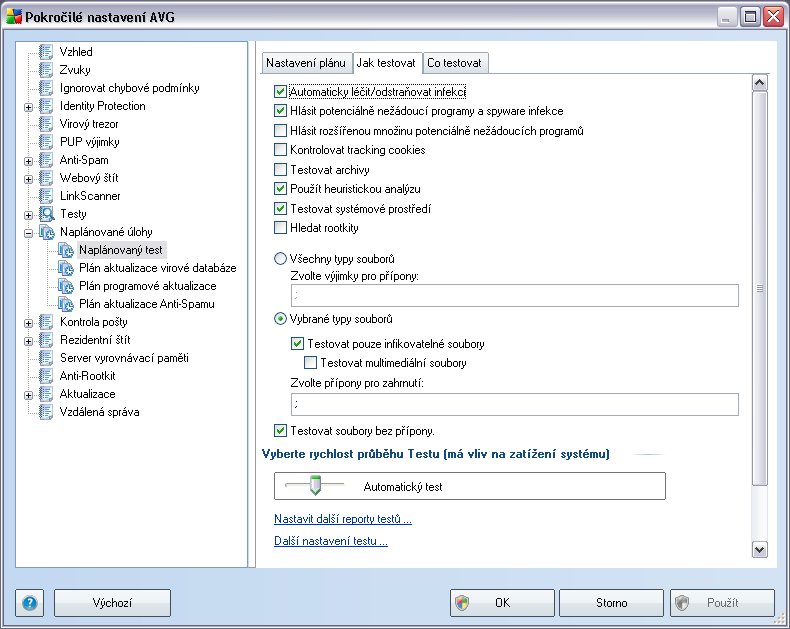Confirm with the OK button
Screen dimensions: 790x629
click(x=502, y=603)
